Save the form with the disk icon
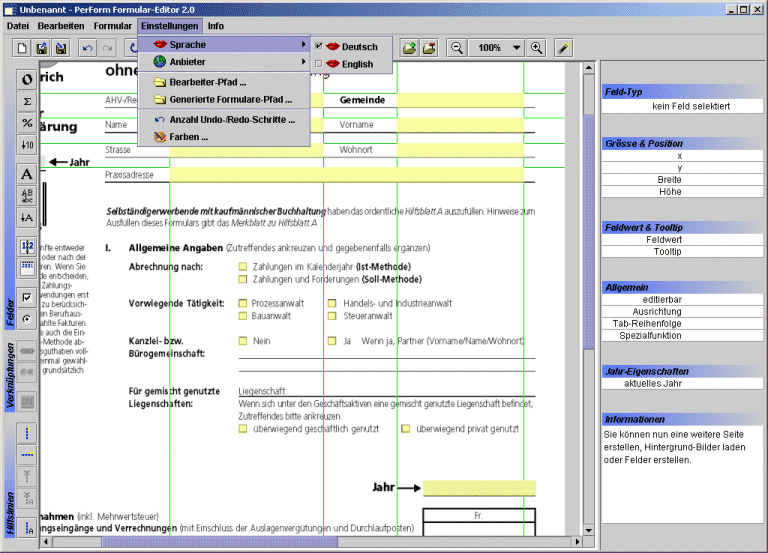Viewport: 768px width, 553px height. 61,48
